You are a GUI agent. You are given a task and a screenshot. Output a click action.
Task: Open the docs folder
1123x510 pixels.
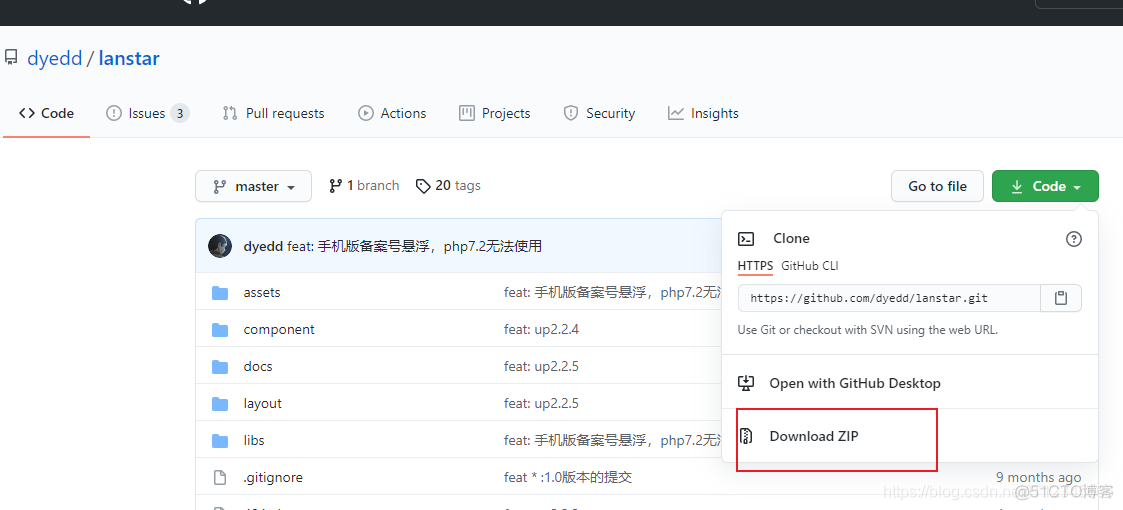pyautogui.click(x=258, y=366)
